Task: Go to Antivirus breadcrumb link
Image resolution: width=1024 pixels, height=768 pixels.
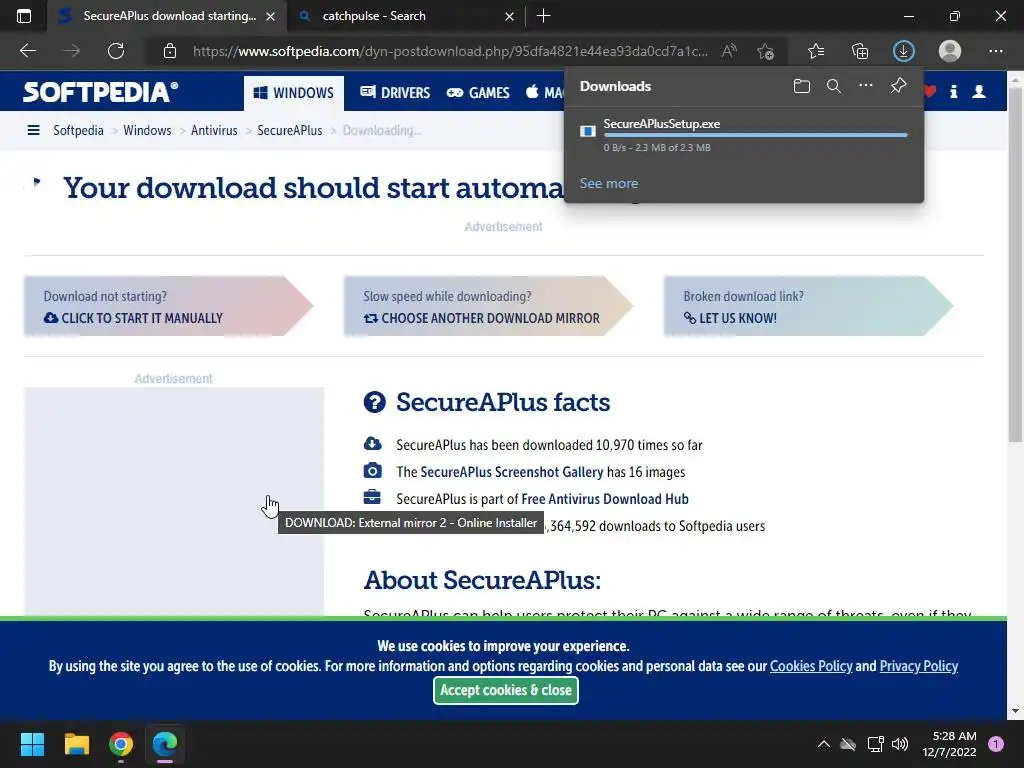Action: tap(214, 130)
